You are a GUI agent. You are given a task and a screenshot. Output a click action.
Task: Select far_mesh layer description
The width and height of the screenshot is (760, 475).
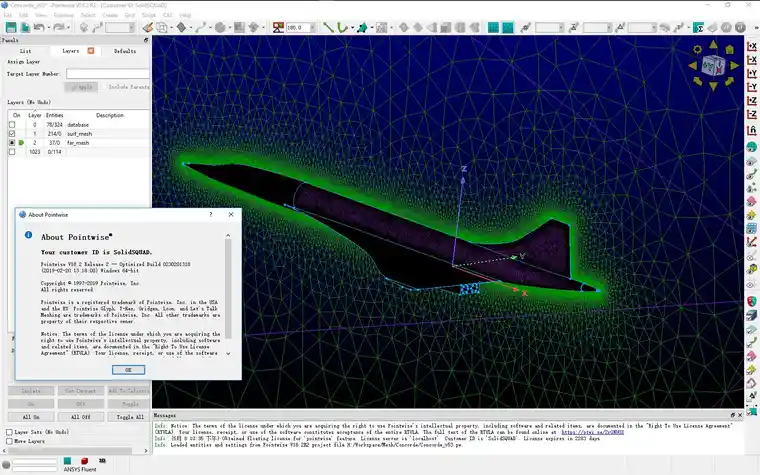coord(78,143)
